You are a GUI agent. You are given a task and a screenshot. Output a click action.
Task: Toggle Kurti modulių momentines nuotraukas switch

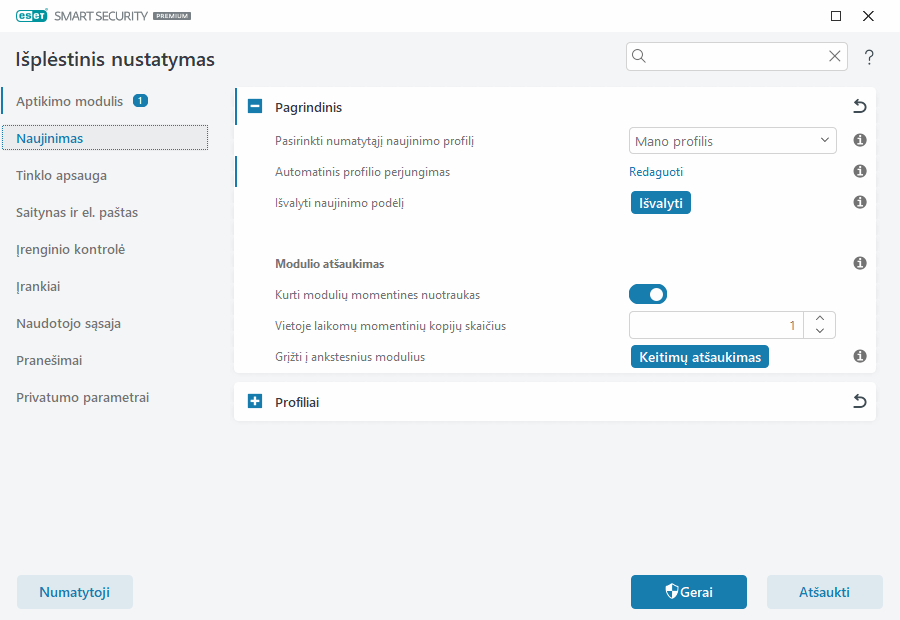pyautogui.click(x=647, y=294)
